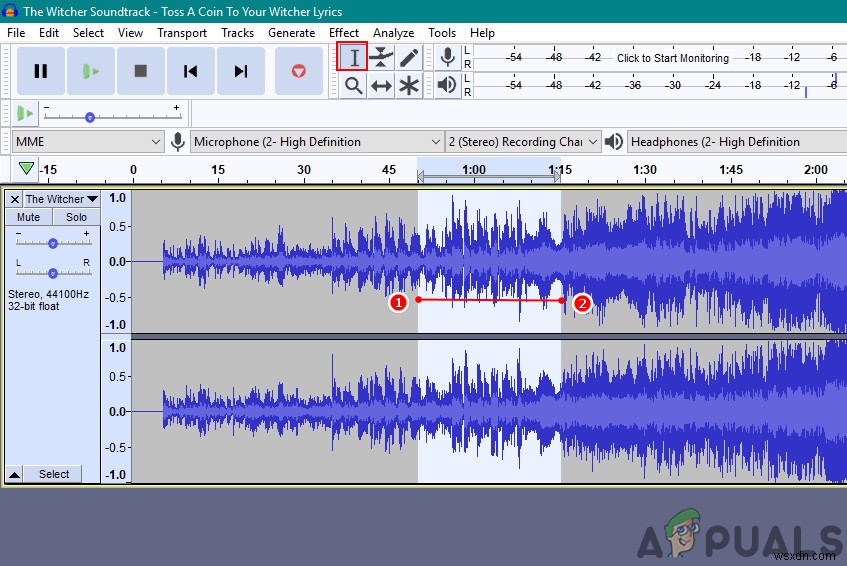Select the Multi-Tool asterisk icon
Screen dimensions: 847x566
(x=409, y=85)
